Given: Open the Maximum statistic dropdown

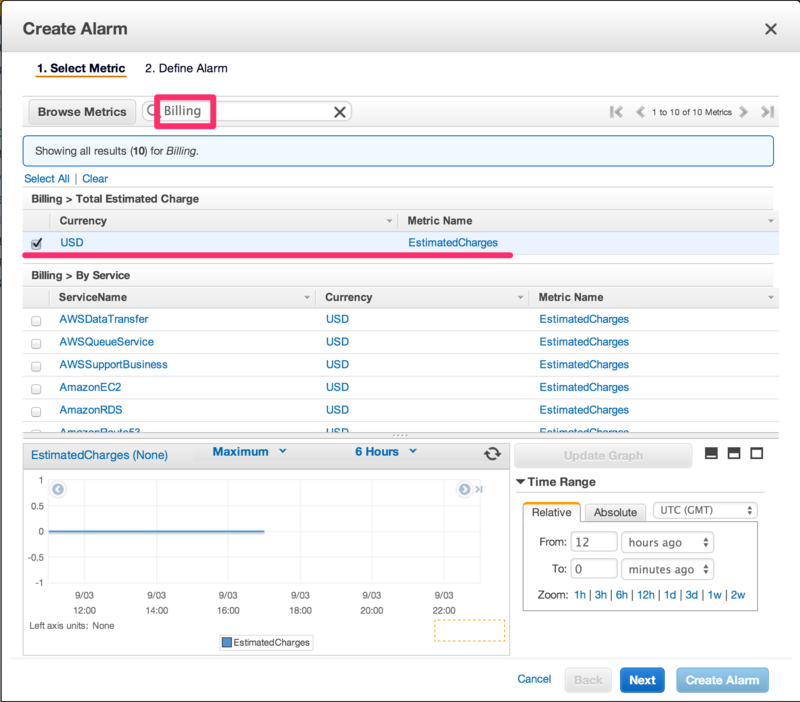Looking at the screenshot, I should (x=249, y=452).
